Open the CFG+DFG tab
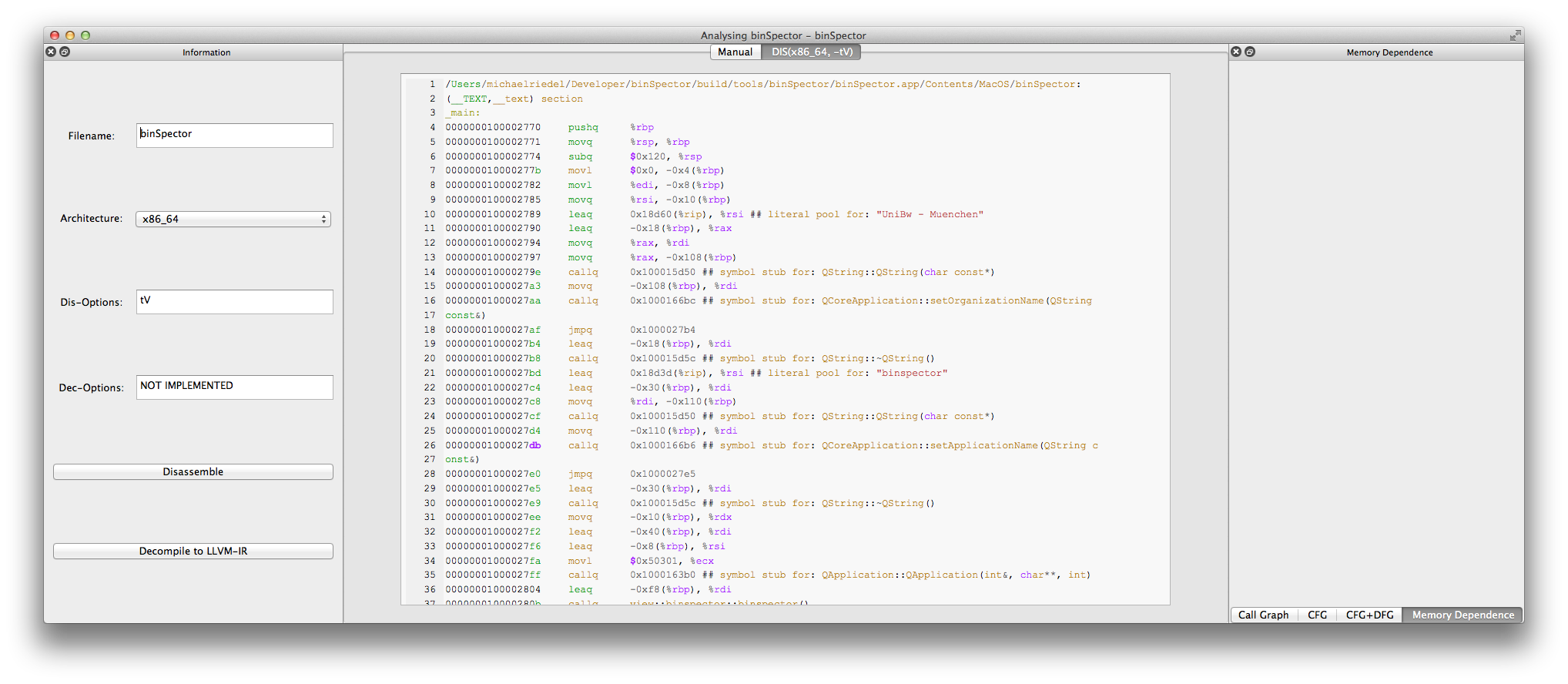Viewport: 1568px width, 684px height. tap(1369, 615)
